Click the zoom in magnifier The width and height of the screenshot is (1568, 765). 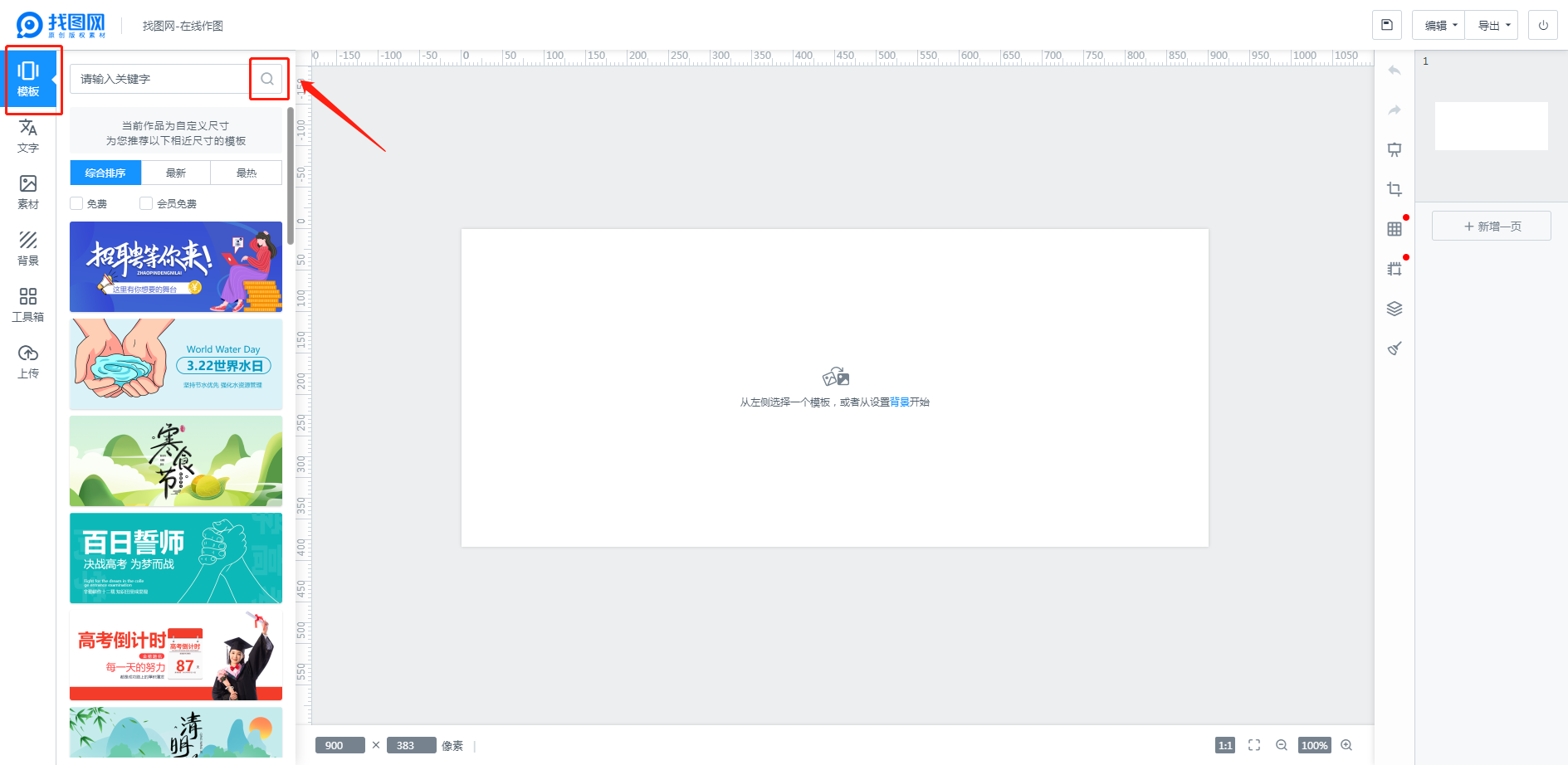pyautogui.click(x=1346, y=745)
